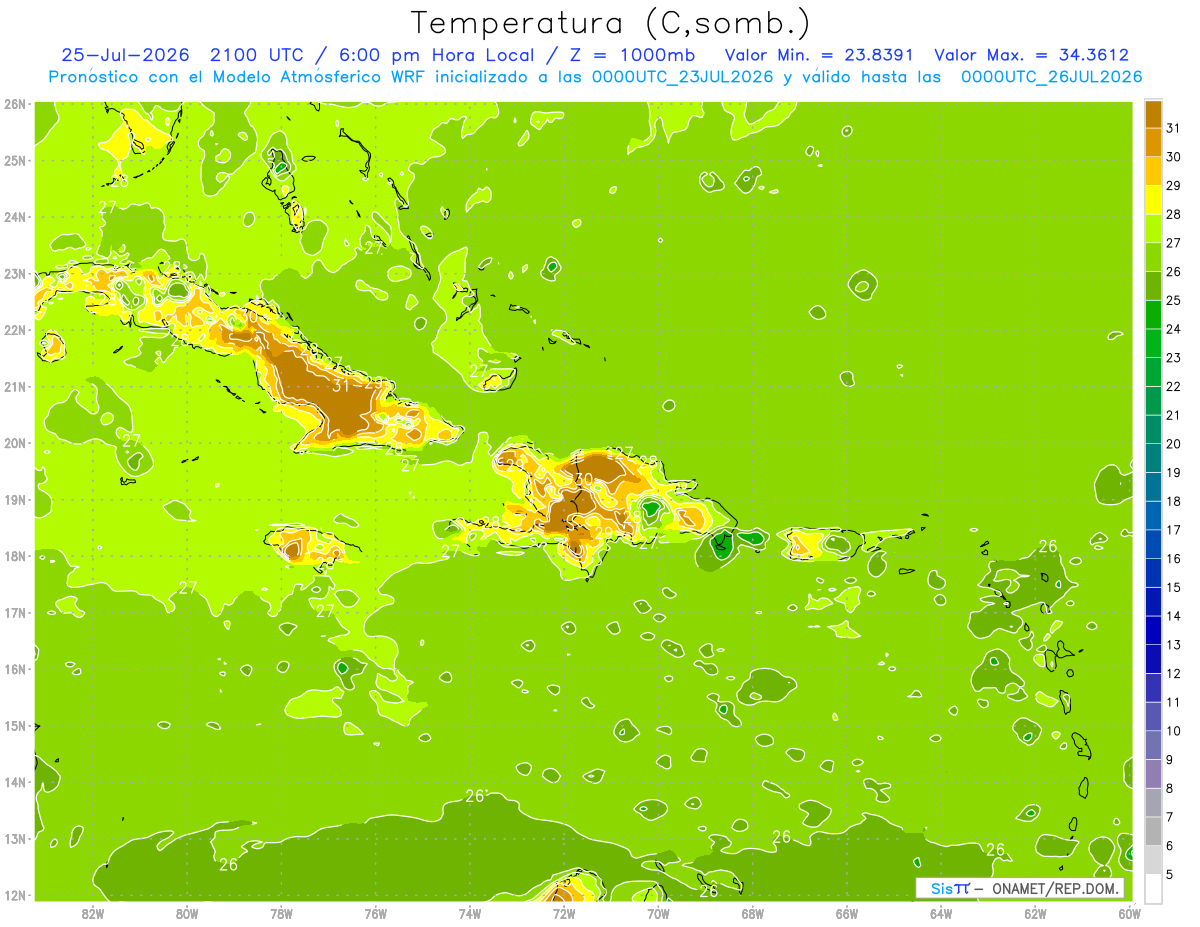Click the '31' contour label over eastern Cuba
The width and height of the screenshot is (1200, 927).
point(341,386)
